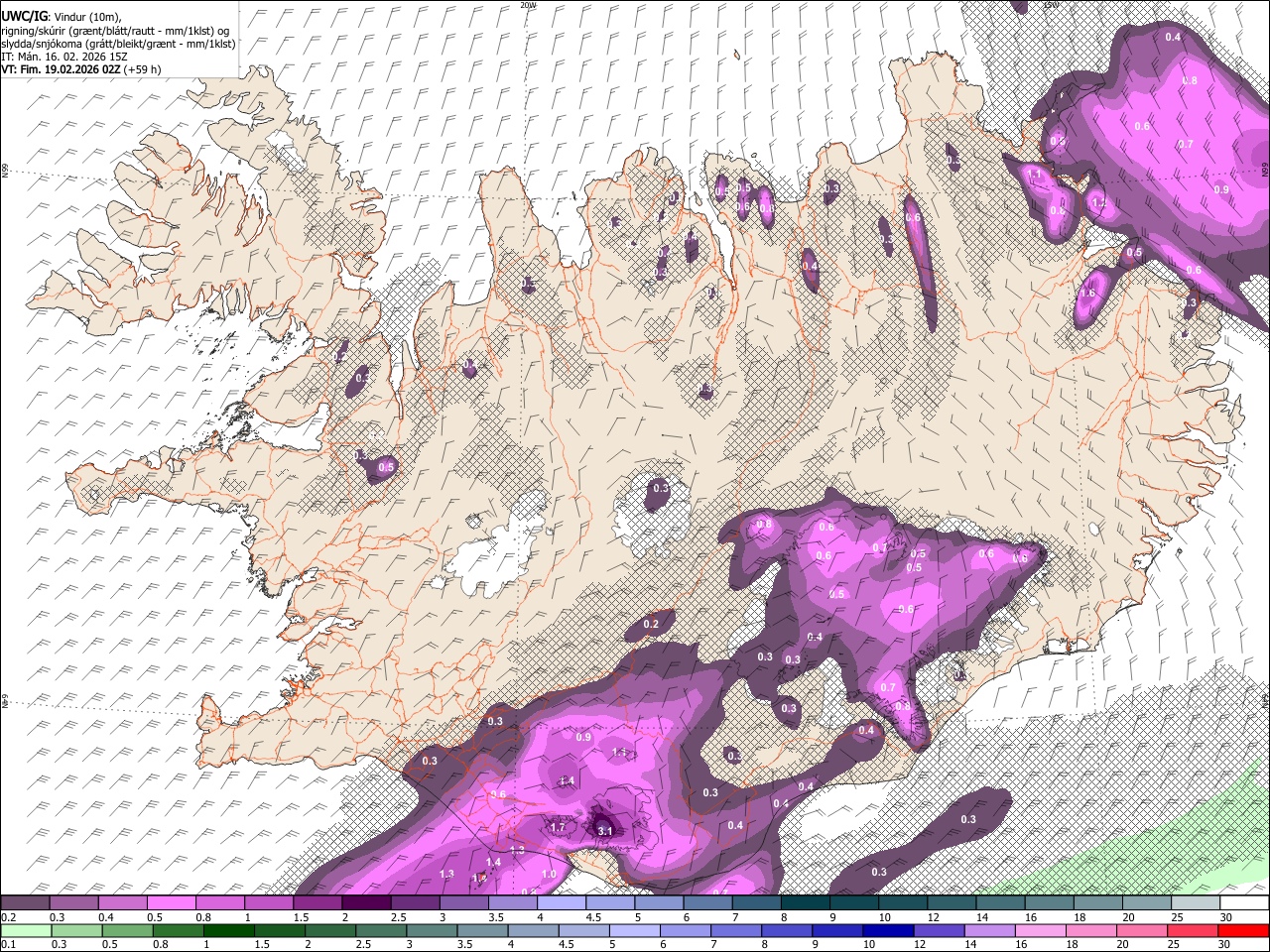Click the '0.1' label under the rain scale
The height and width of the screenshot is (952, 1270).
(x=10, y=944)
